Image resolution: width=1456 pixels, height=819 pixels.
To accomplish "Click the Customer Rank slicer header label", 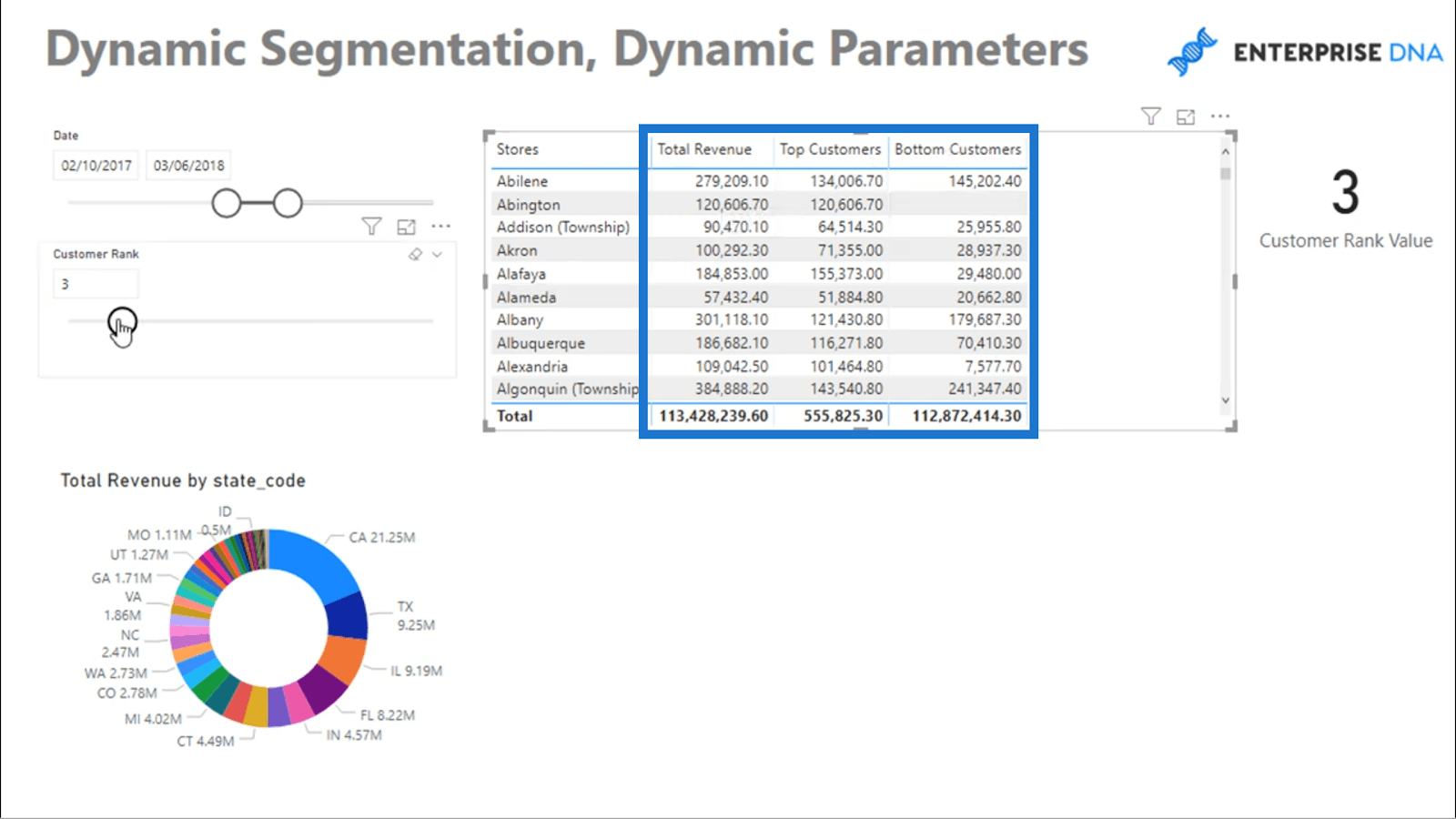I will 96,255.
